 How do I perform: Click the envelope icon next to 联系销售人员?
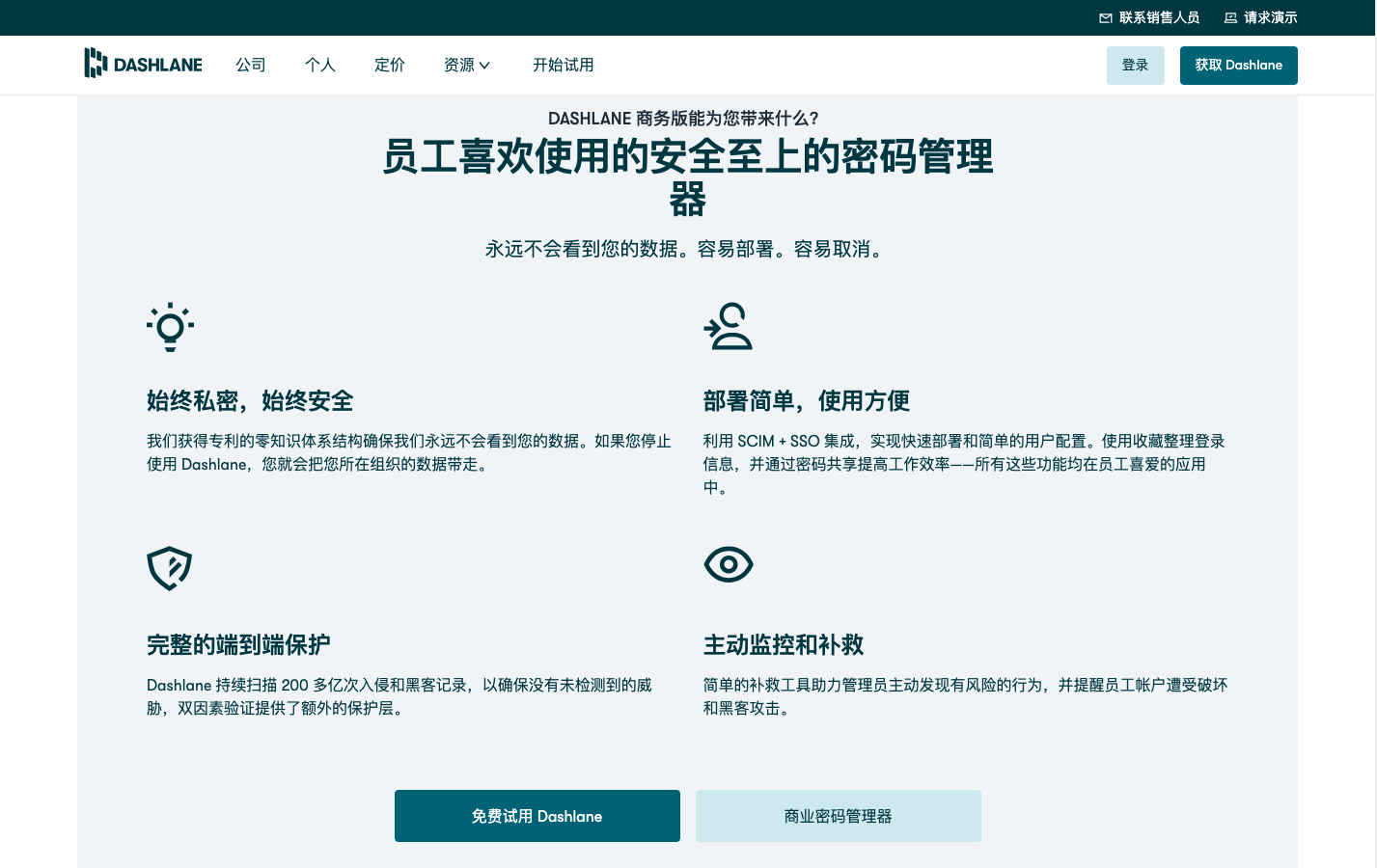pyautogui.click(x=1105, y=17)
